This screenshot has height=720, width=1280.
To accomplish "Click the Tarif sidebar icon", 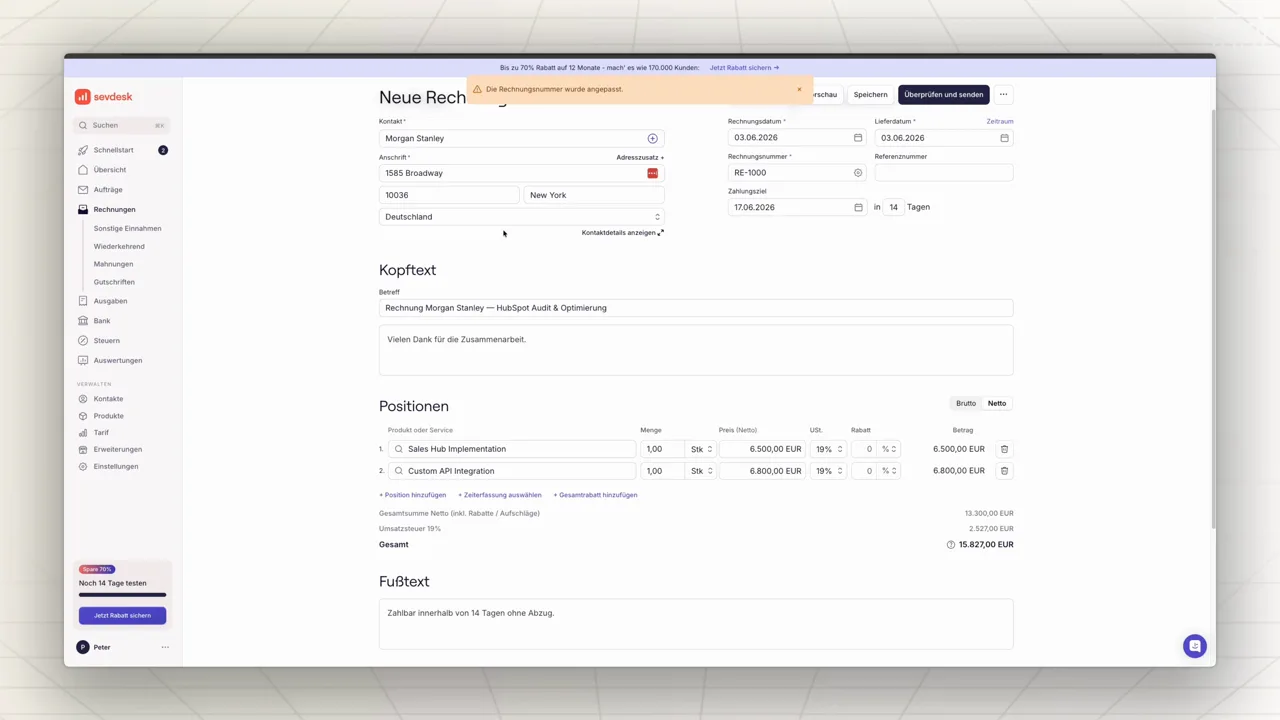I will [x=83, y=433].
